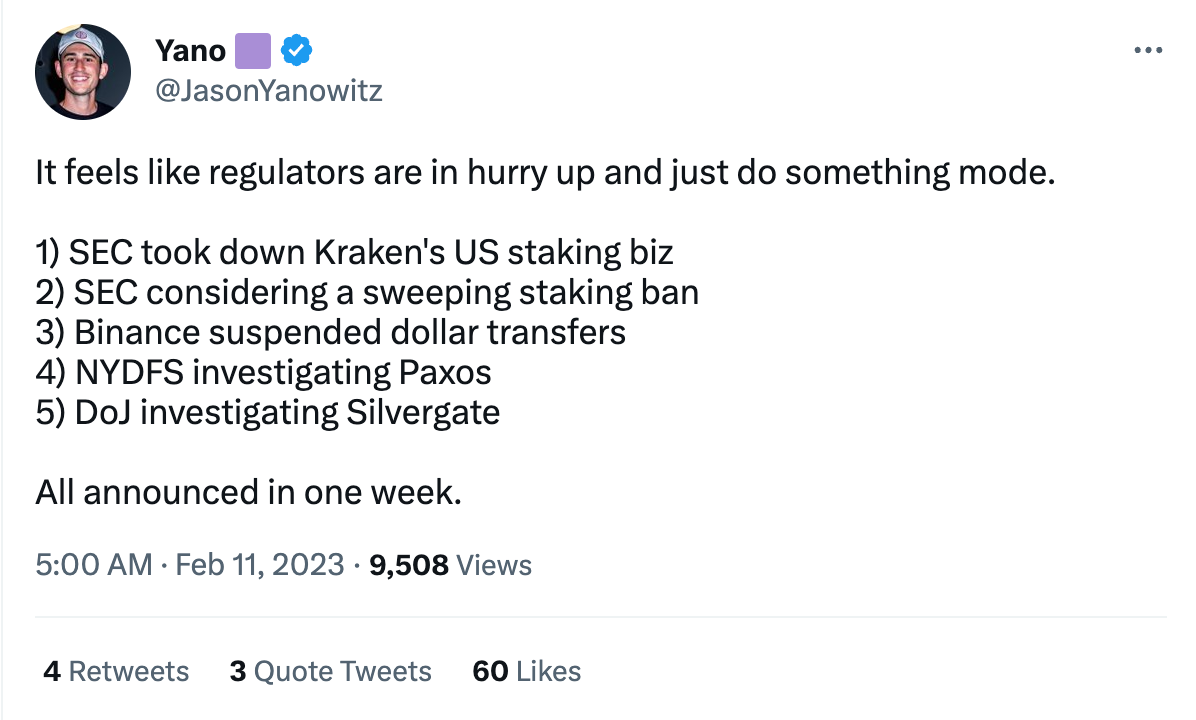Screen dimensions: 1196x720
Task: Click the line about Binance suspending dollar transfers
Action: [330, 332]
